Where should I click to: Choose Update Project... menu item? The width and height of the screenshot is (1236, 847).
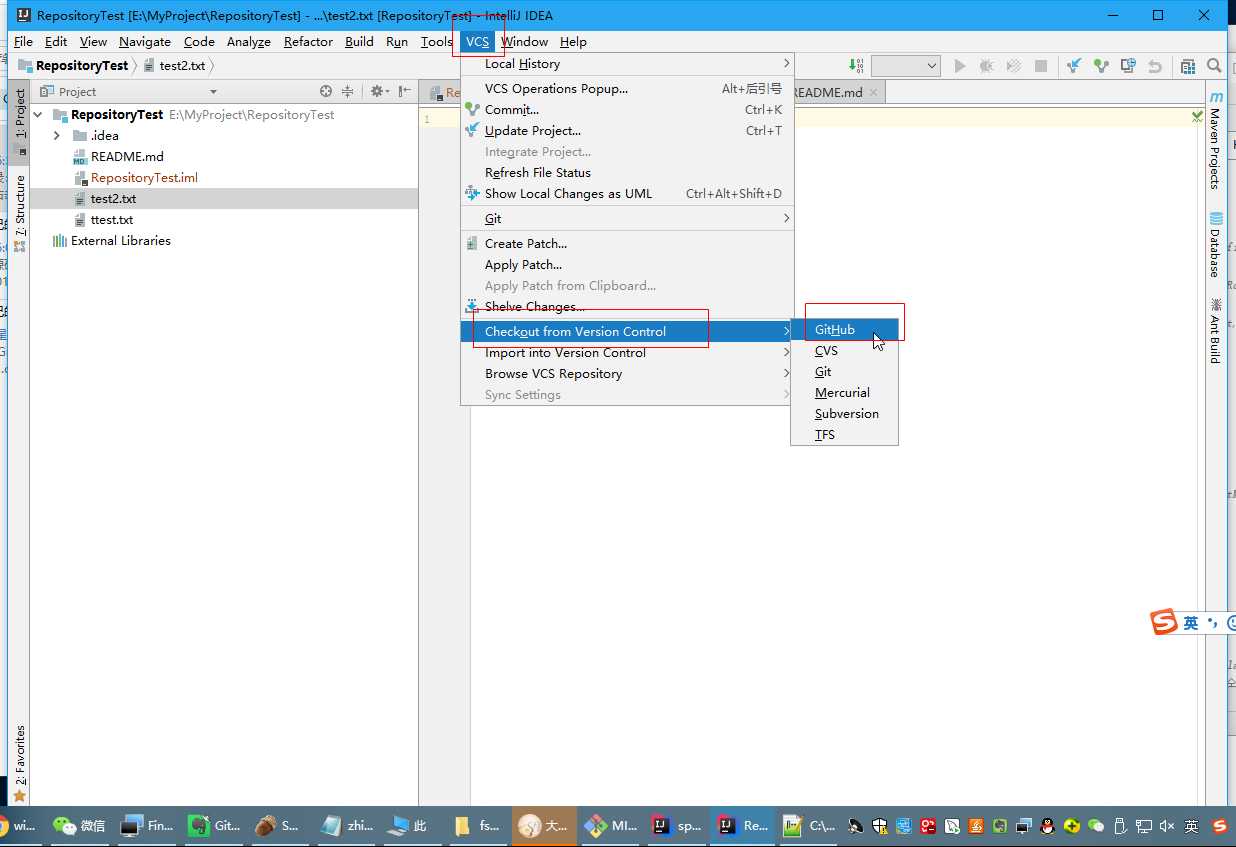(627, 131)
